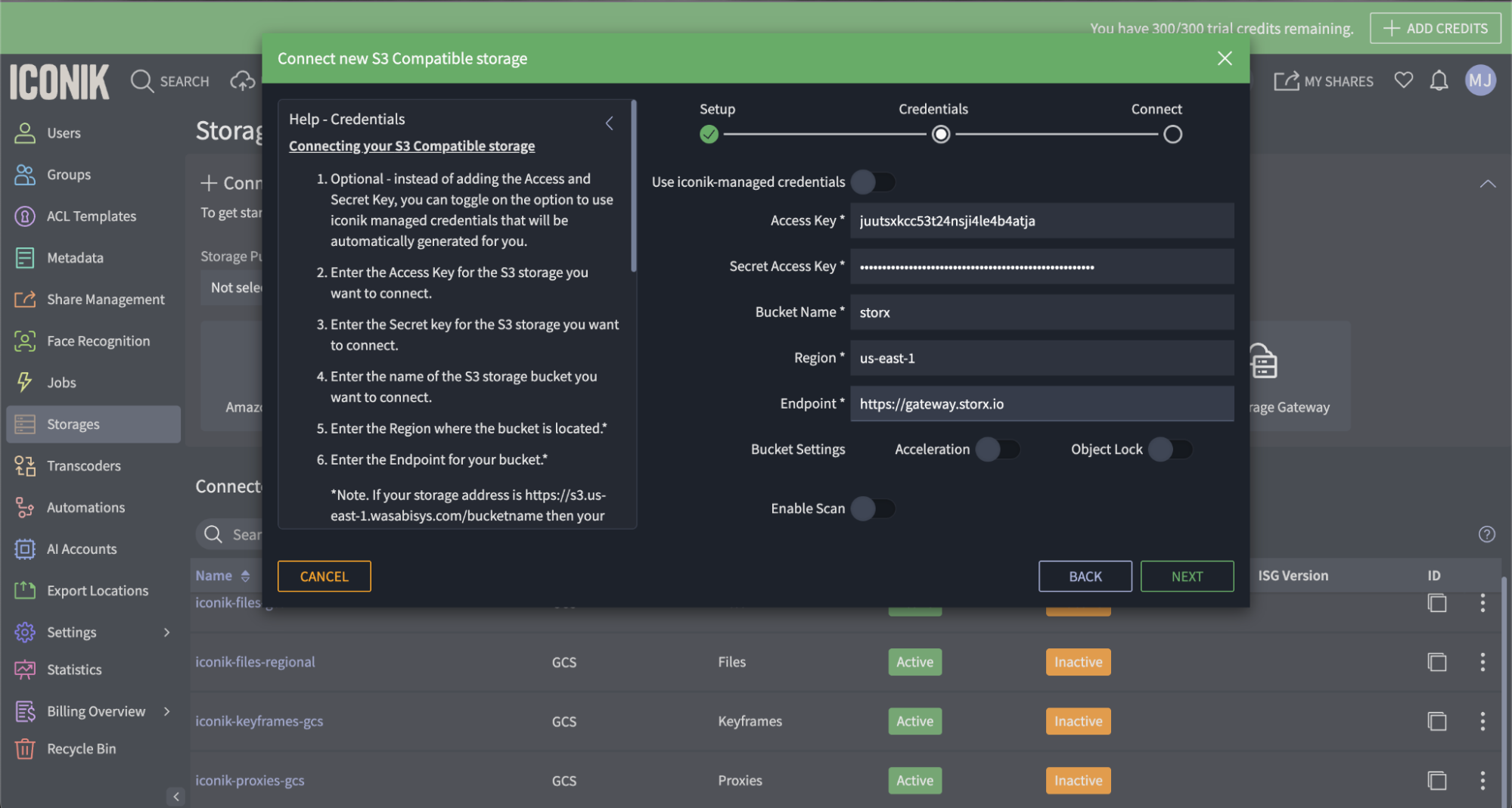This screenshot has height=808, width=1512.
Task: Click the Users sidebar icon
Action: coord(25,133)
